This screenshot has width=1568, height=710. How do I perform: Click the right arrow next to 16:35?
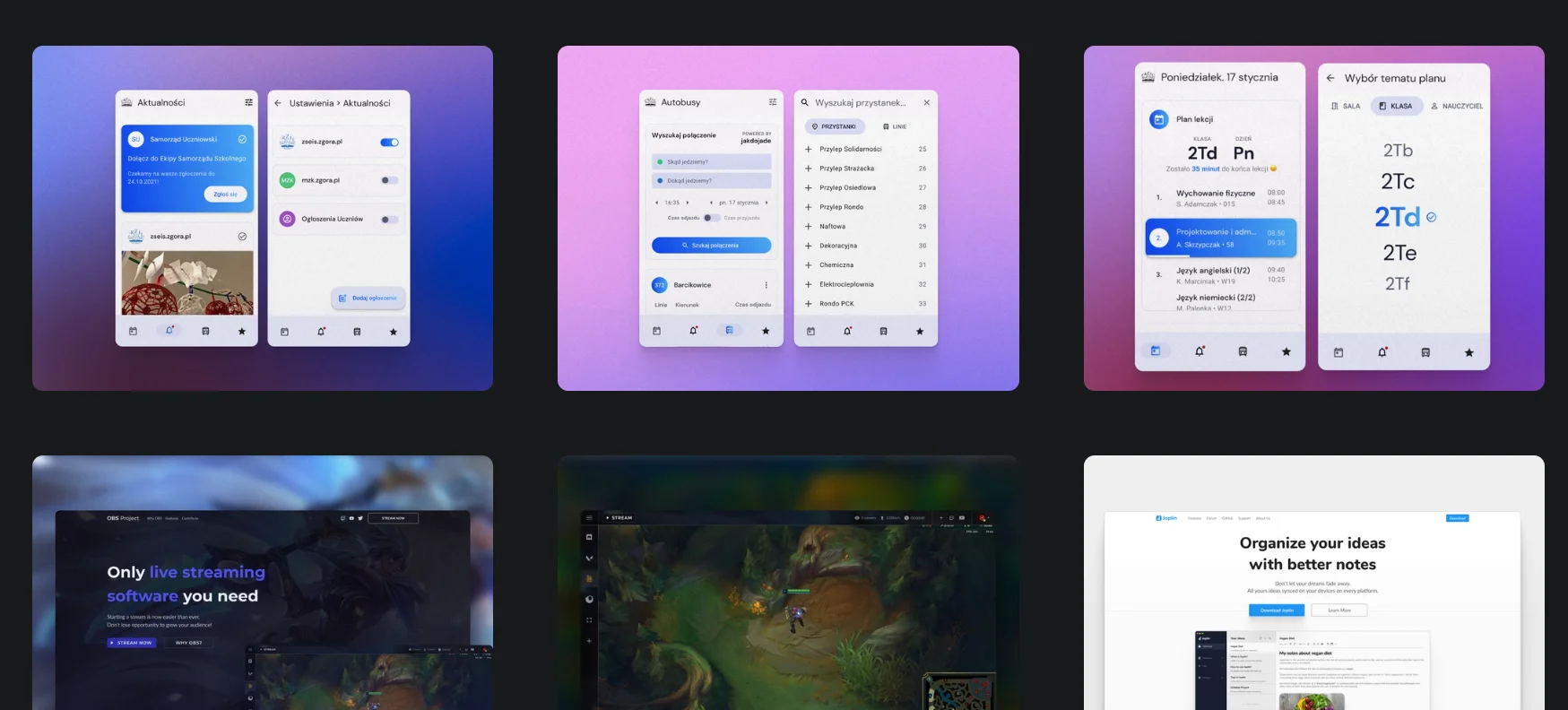pyautogui.click(x=688, y=203)
